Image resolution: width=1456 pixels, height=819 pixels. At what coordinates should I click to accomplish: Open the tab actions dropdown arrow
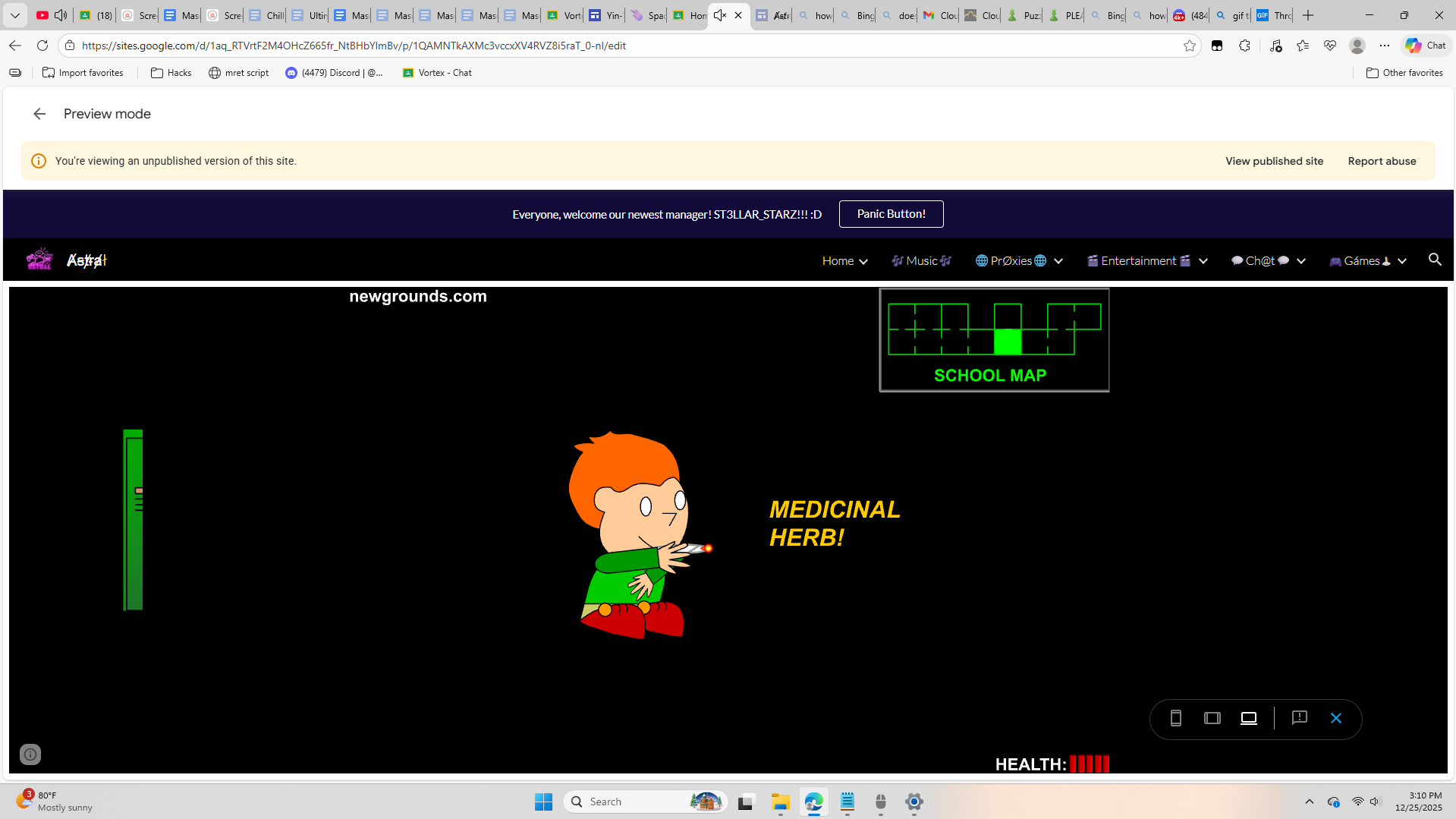click(15, 15)
